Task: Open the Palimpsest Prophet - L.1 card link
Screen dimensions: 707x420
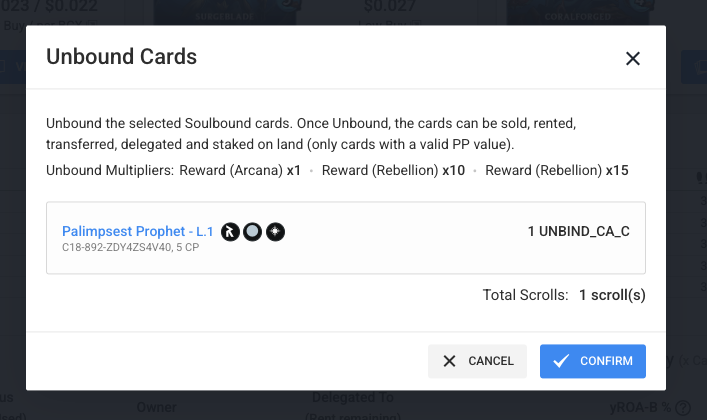Action: pyautogui.click(x=137, y=231)
